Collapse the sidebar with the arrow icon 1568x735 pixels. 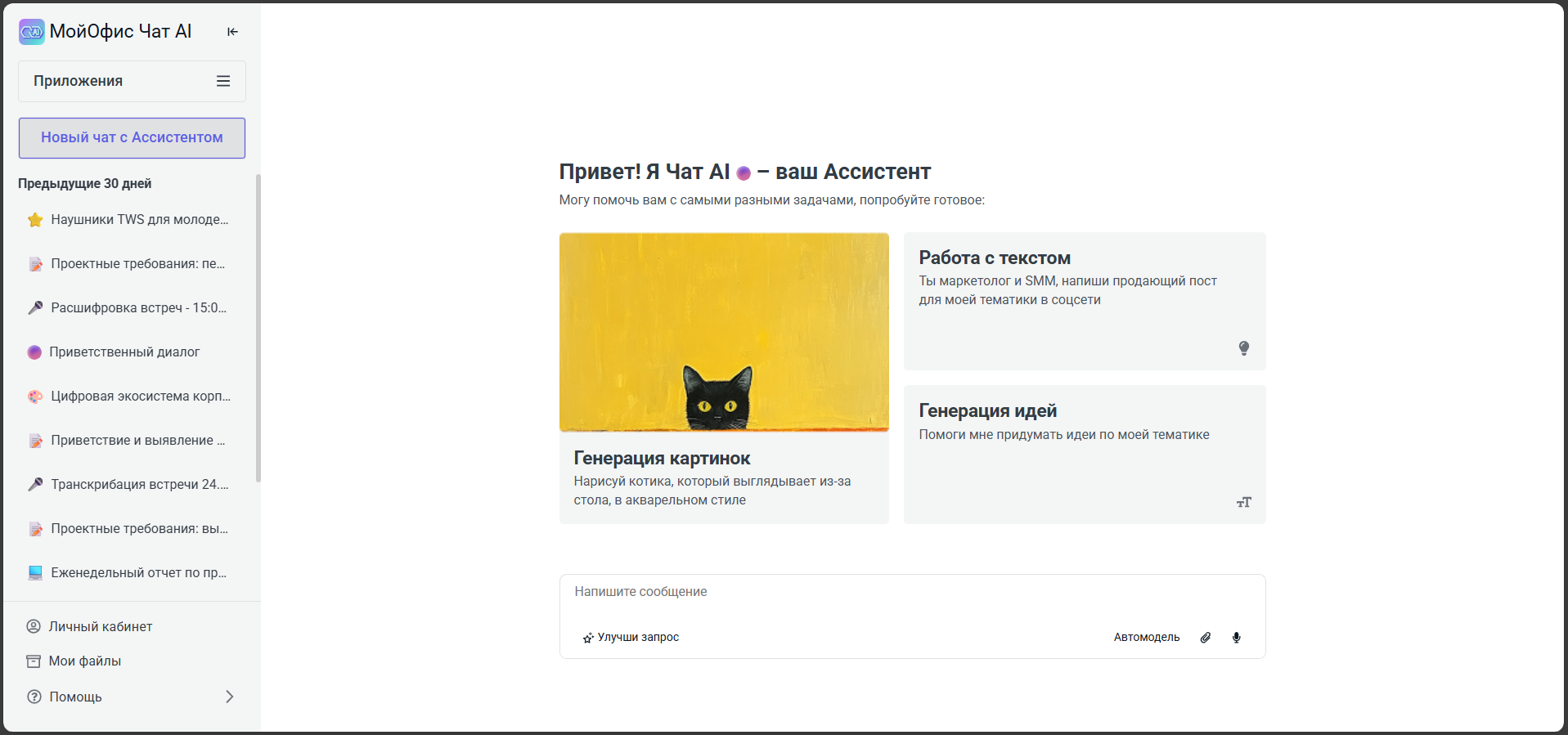[x=232, y=32]
